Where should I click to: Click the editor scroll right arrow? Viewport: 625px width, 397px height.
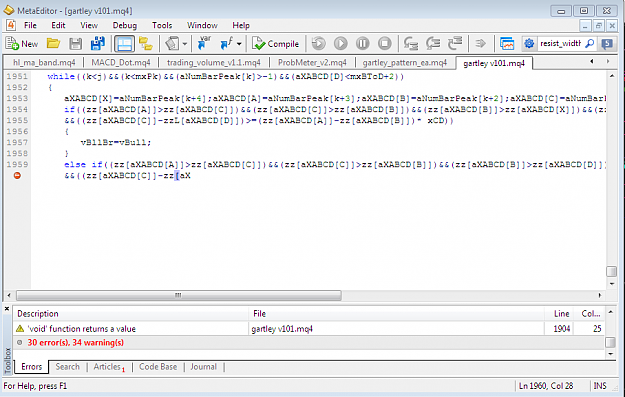pyautogui.click(x=599, y=295)
